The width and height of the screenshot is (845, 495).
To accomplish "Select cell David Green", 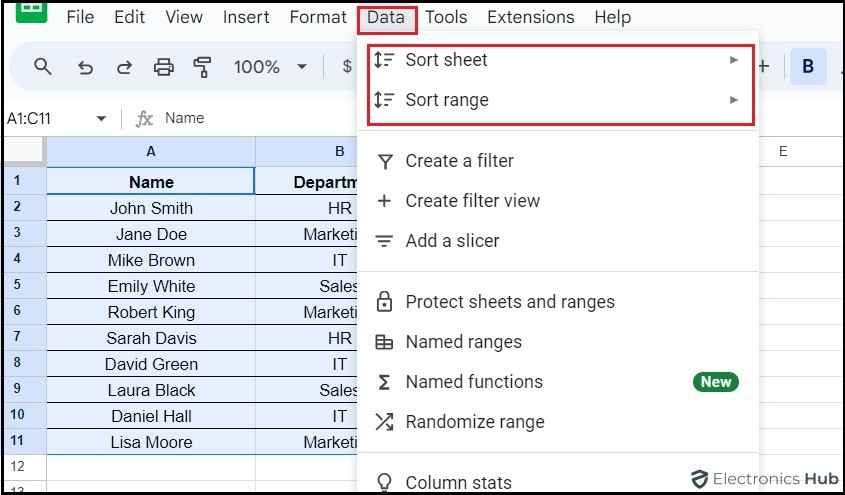I will coord(151,364).
